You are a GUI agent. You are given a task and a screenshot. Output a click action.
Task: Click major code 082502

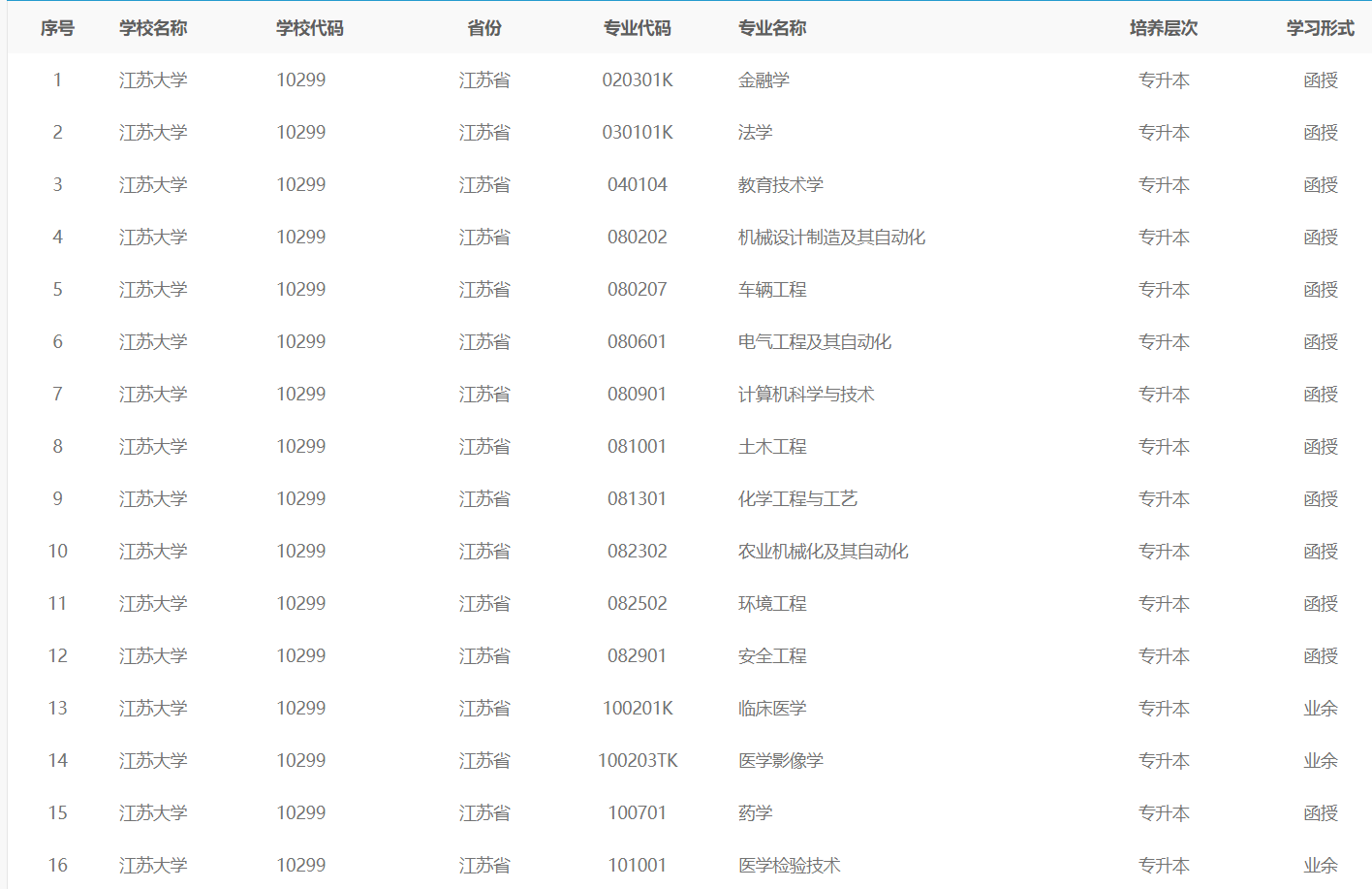638,604
